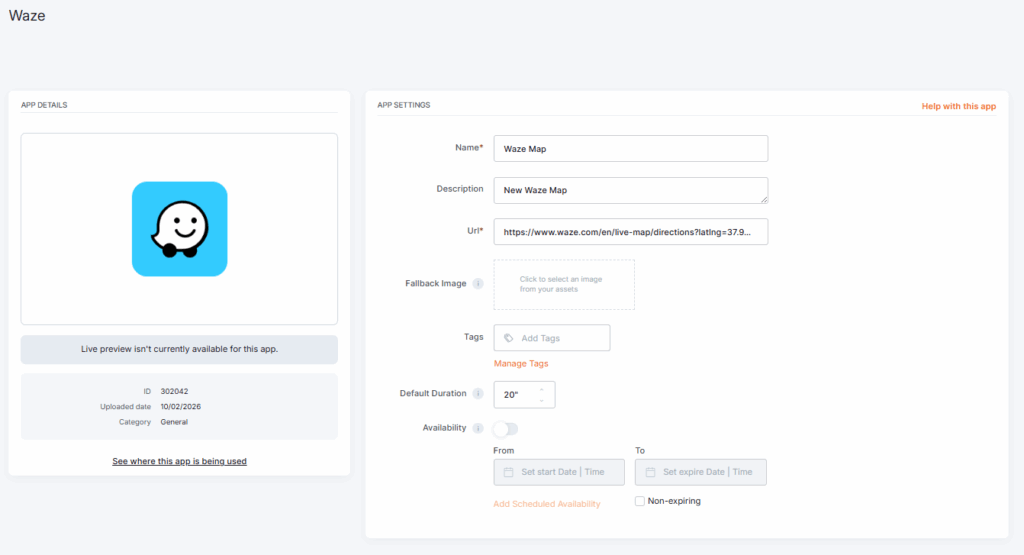Open the Set start Date picker

[567, 472]
